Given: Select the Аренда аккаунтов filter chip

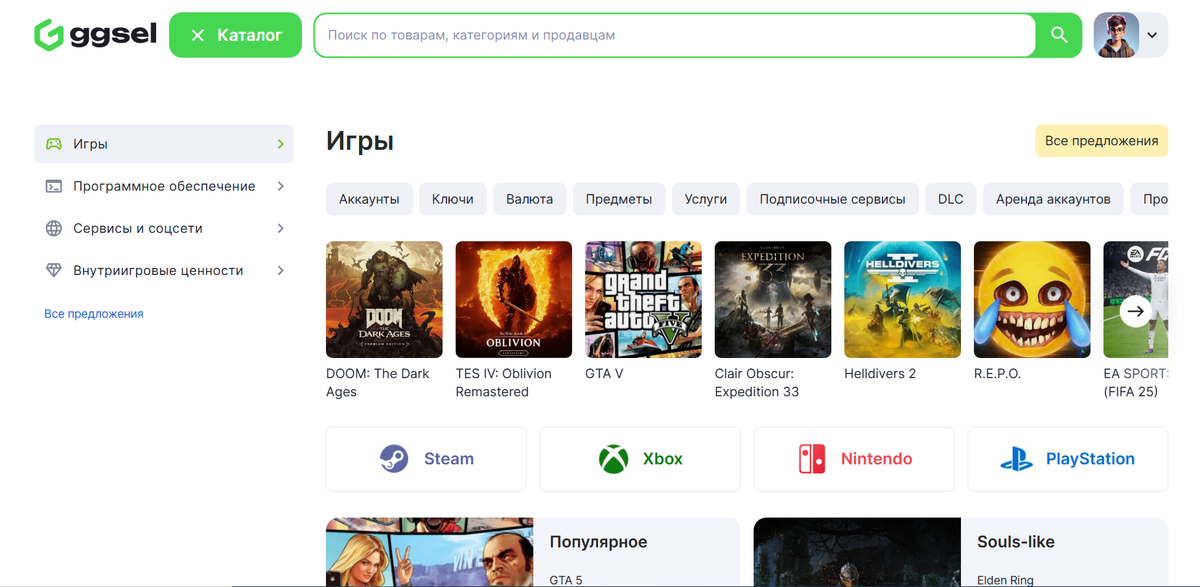Looking at the screenshot, I should coord(1053,199).
